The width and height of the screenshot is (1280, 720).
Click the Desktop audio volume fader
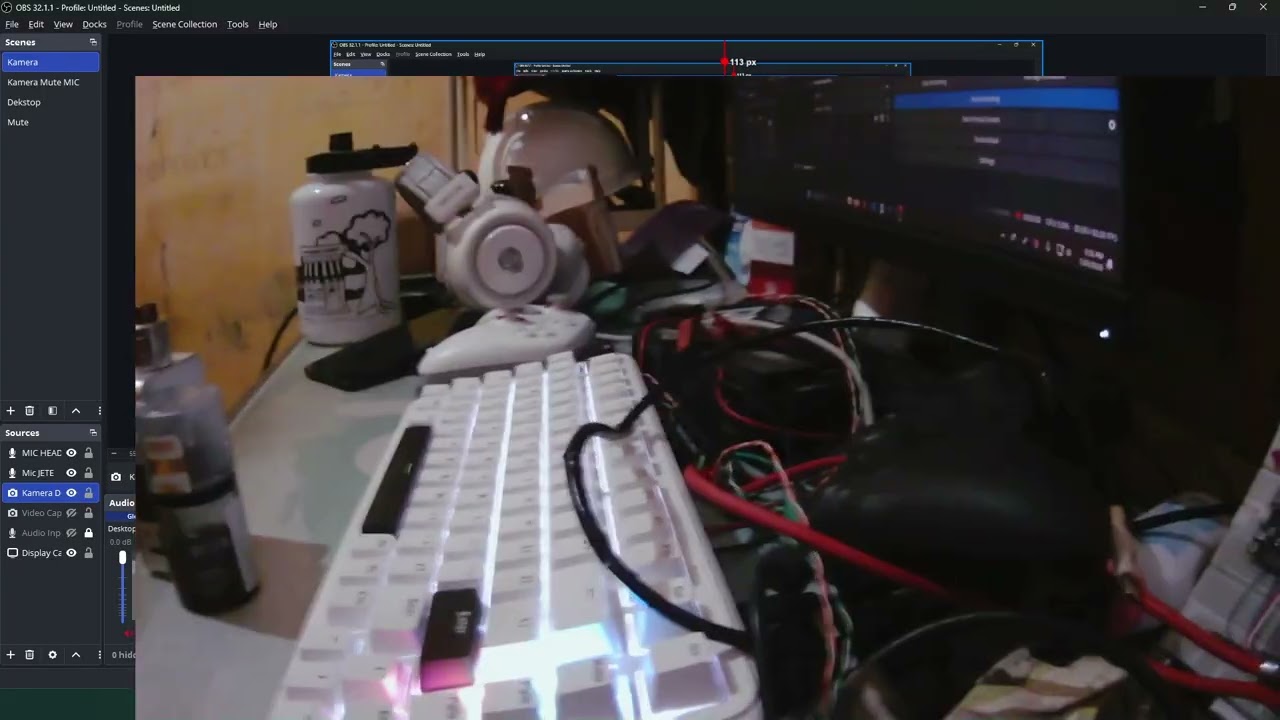[123, 558]
